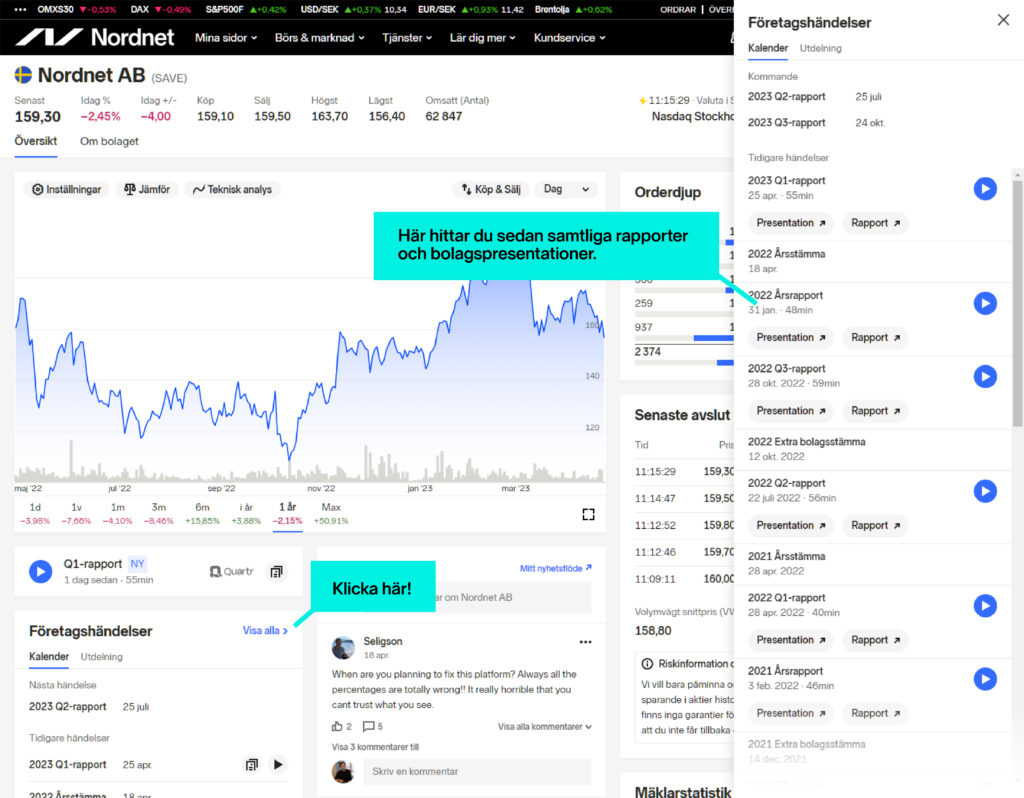Close the Företagshändelser side panel

tap(1003, 20)
